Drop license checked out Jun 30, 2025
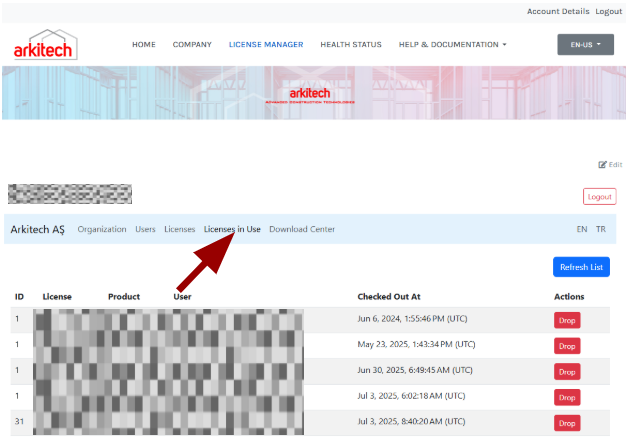Screen dimensions: 627x440 567,372
